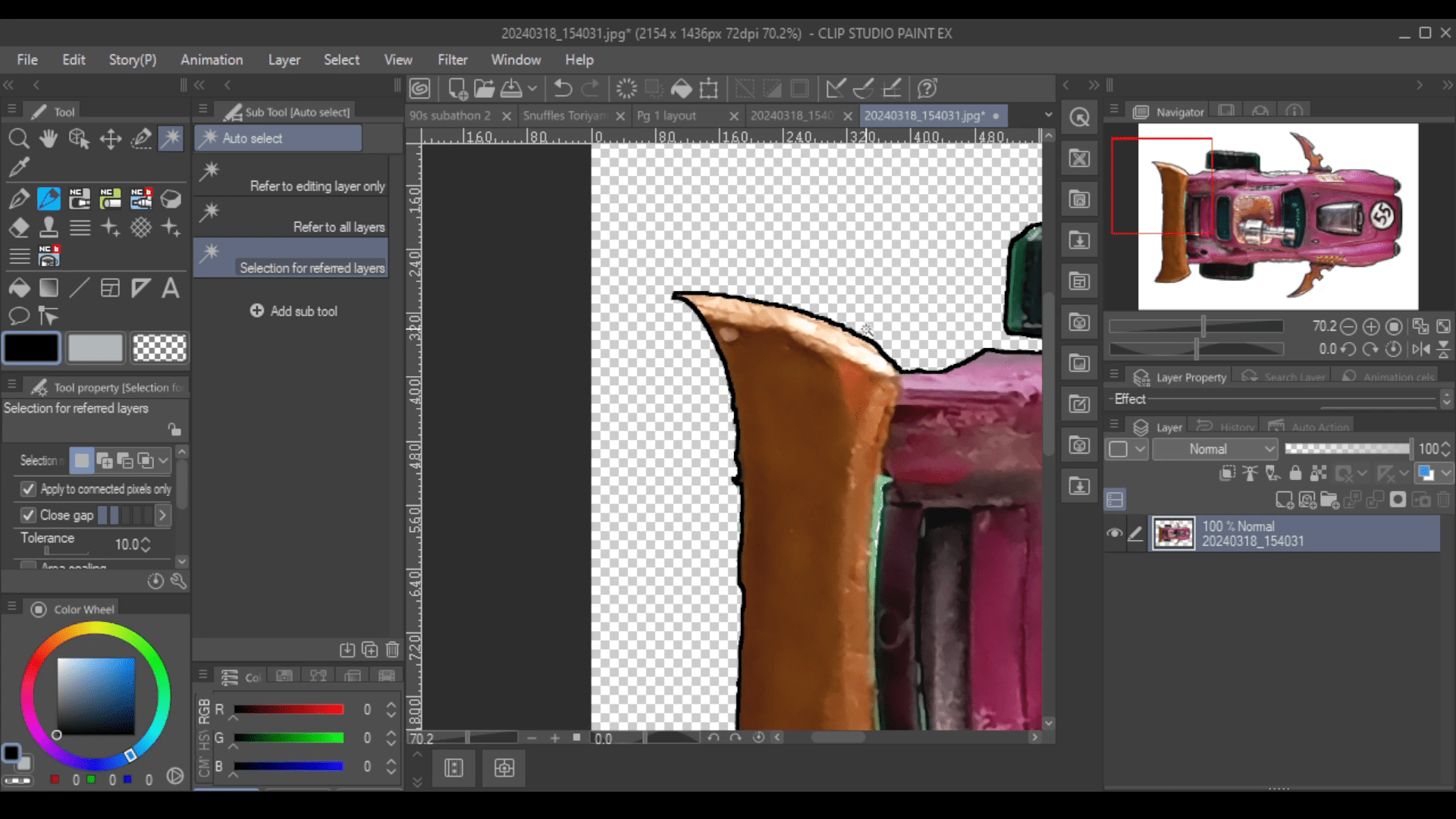The width and height of the screenshot is (1456, 819).
Task: Uncheck the Close gap checkbox
Action: (29, 515)
